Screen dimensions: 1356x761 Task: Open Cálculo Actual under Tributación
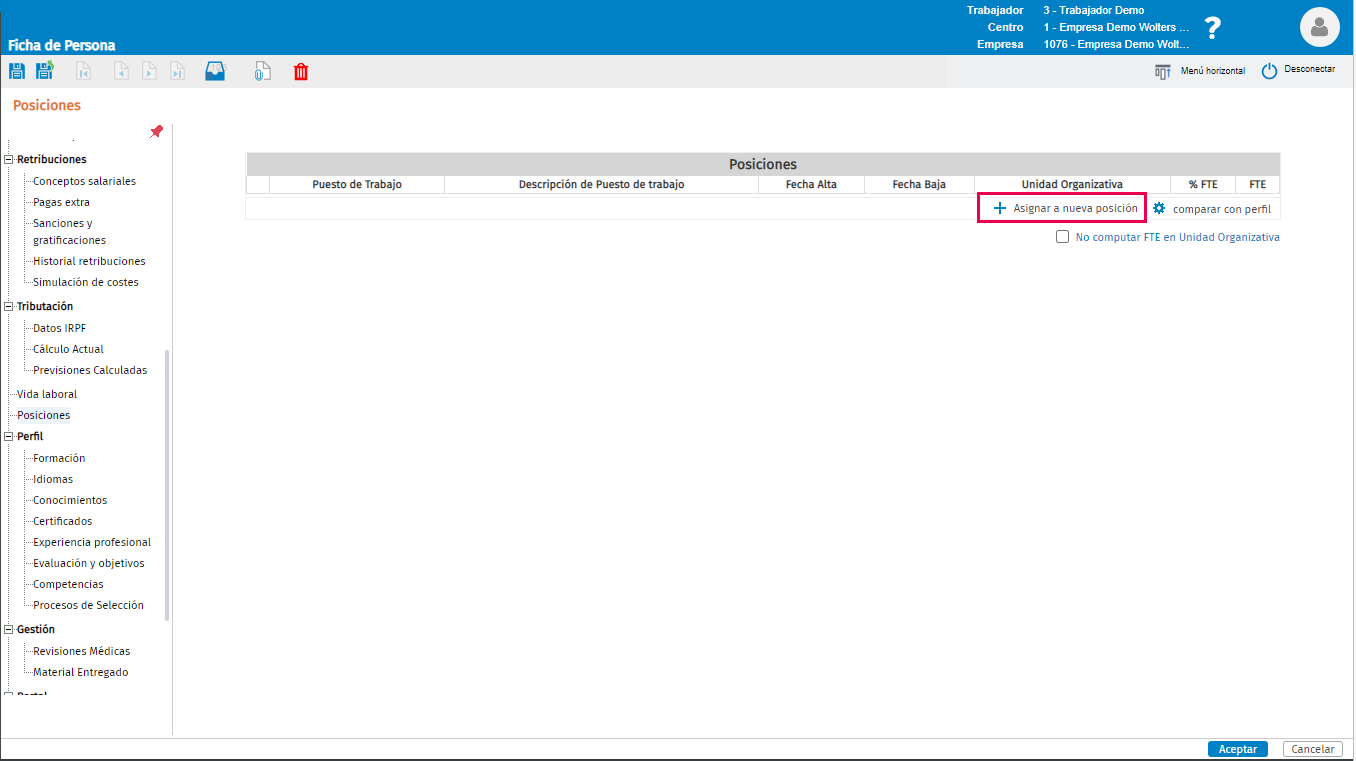68,349
